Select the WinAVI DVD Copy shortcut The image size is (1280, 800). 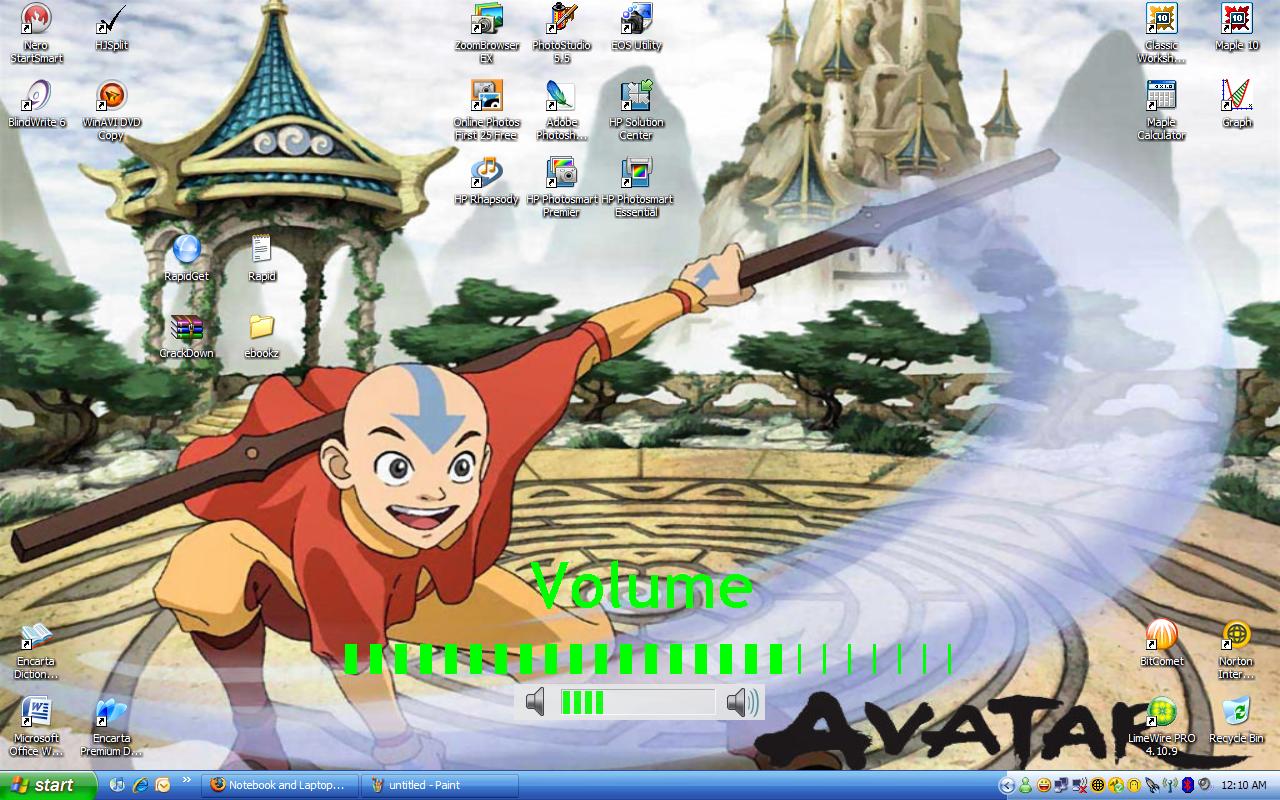click(x=111, y=110)
